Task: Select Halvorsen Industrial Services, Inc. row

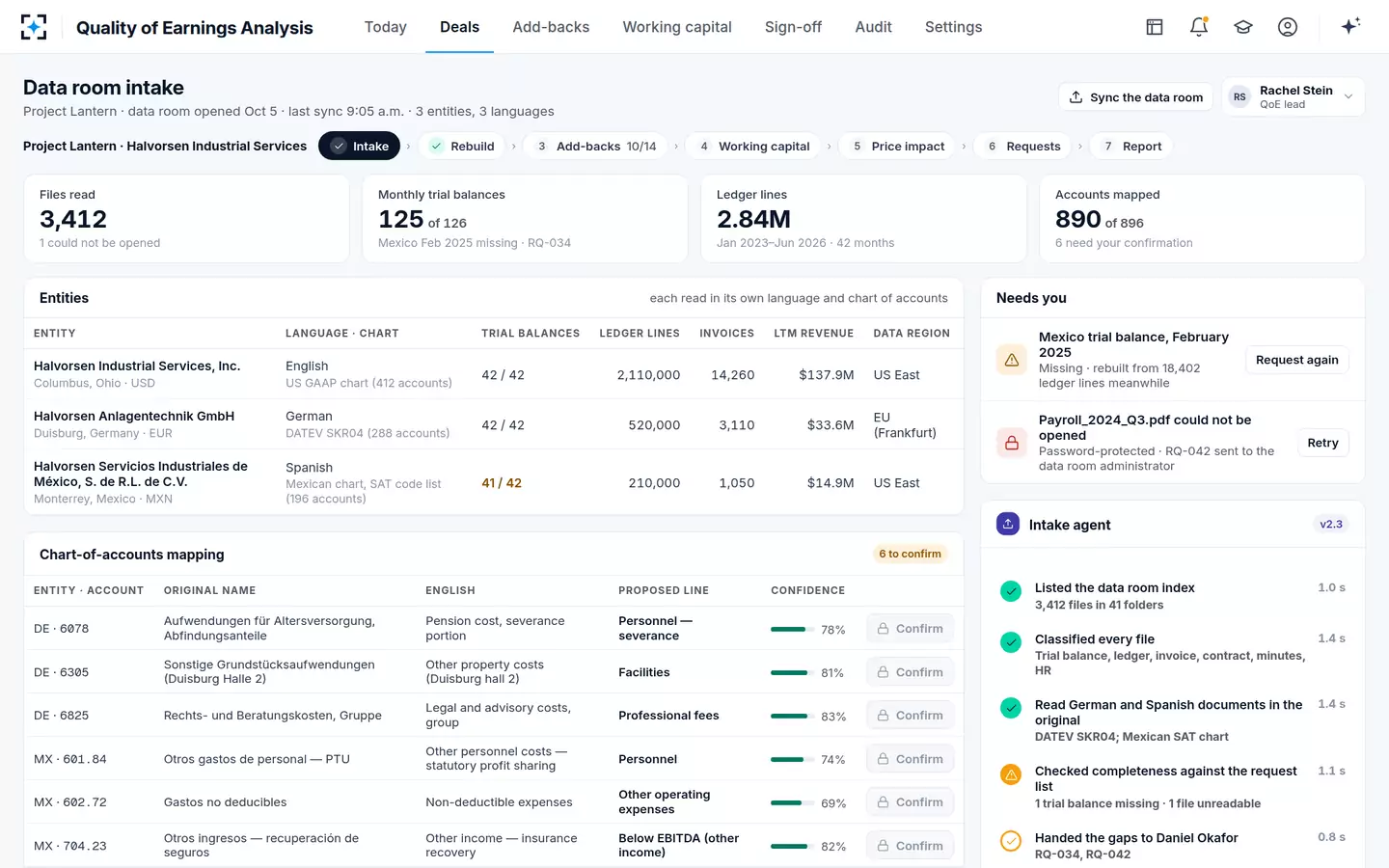Action: click(493, 374)
